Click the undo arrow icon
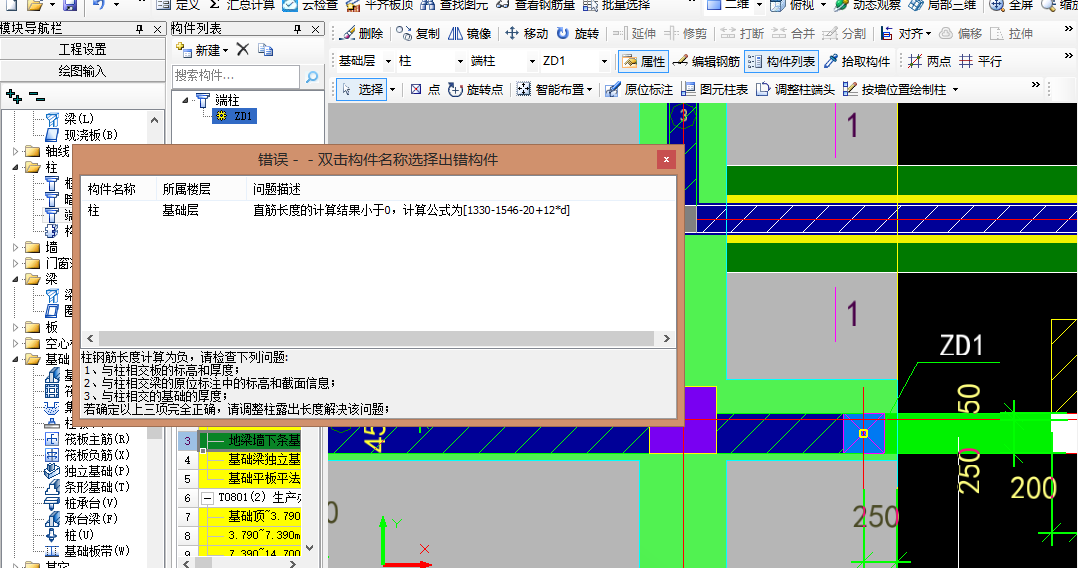 click(98, 5)
